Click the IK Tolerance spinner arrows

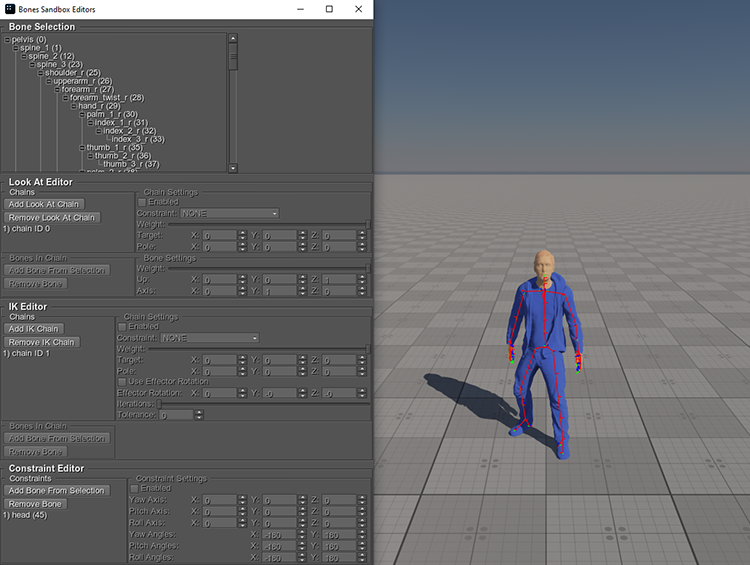tap(199, 415)
